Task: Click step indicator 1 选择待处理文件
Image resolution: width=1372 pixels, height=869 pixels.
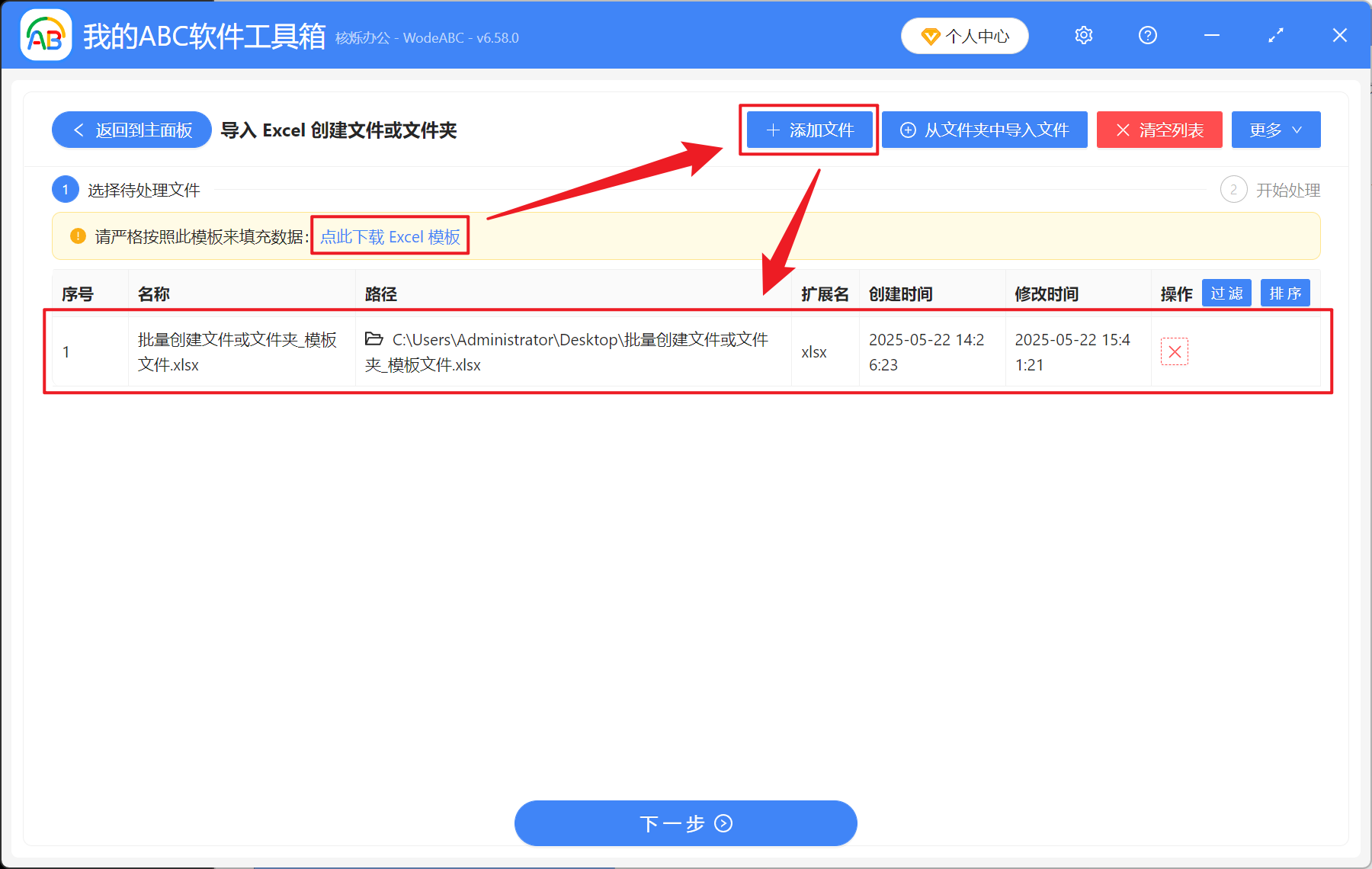Action: click(x=66, y=189)
